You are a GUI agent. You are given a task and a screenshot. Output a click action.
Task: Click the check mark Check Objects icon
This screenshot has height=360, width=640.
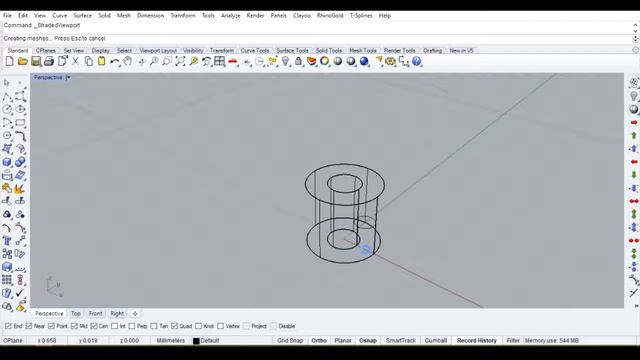20,293
